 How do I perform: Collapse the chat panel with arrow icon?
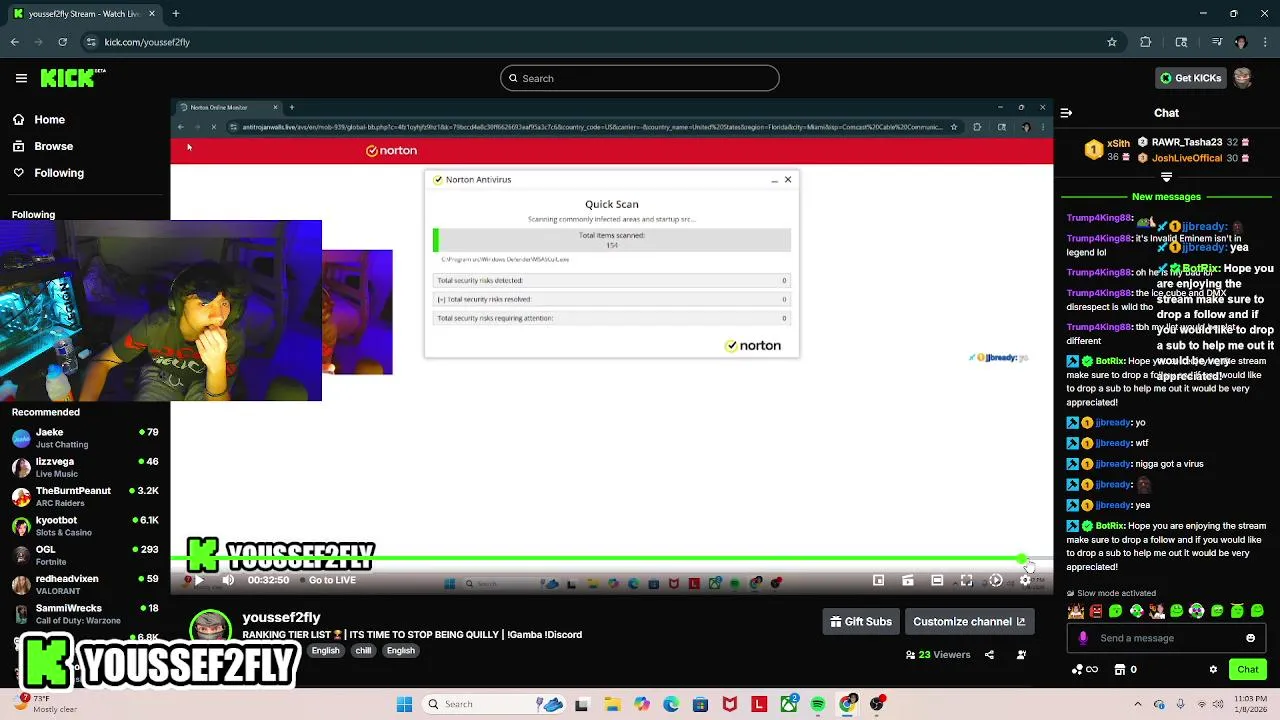click(x=1066, y=113)
